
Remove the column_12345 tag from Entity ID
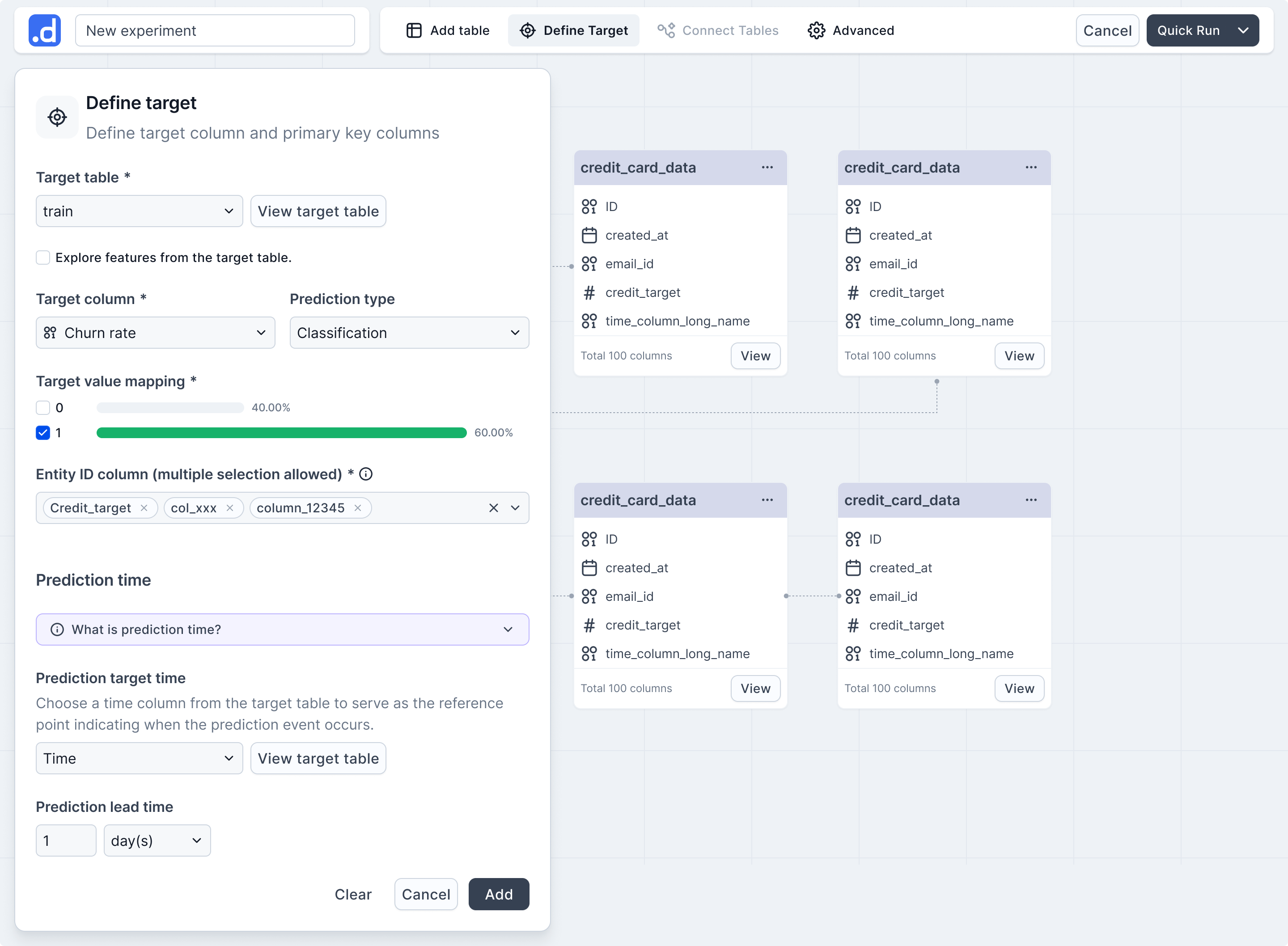pyautogui.click(x=358, y=508)
